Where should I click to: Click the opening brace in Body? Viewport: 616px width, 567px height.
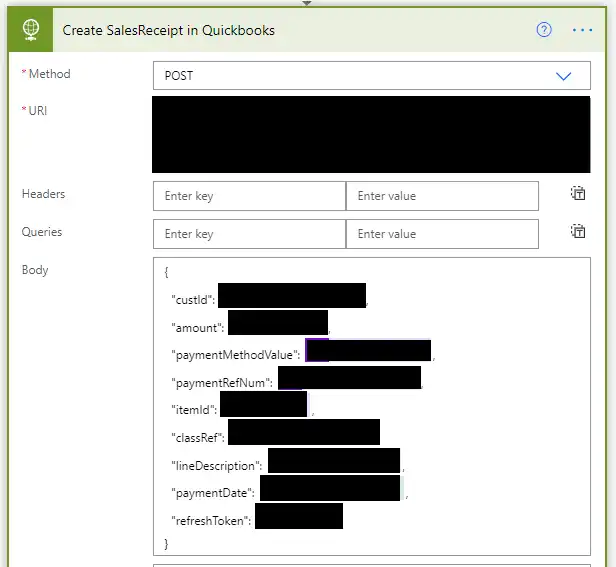point(166,272)
